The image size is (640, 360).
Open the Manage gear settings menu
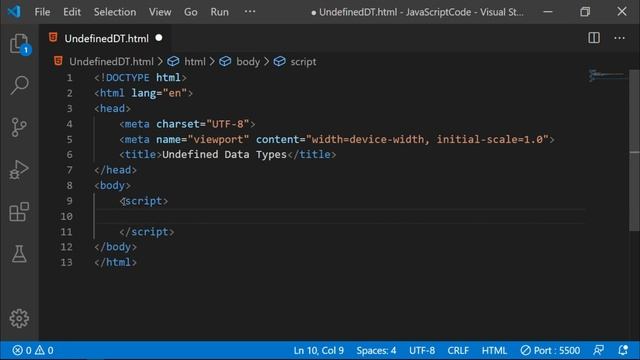click(19, 318)
